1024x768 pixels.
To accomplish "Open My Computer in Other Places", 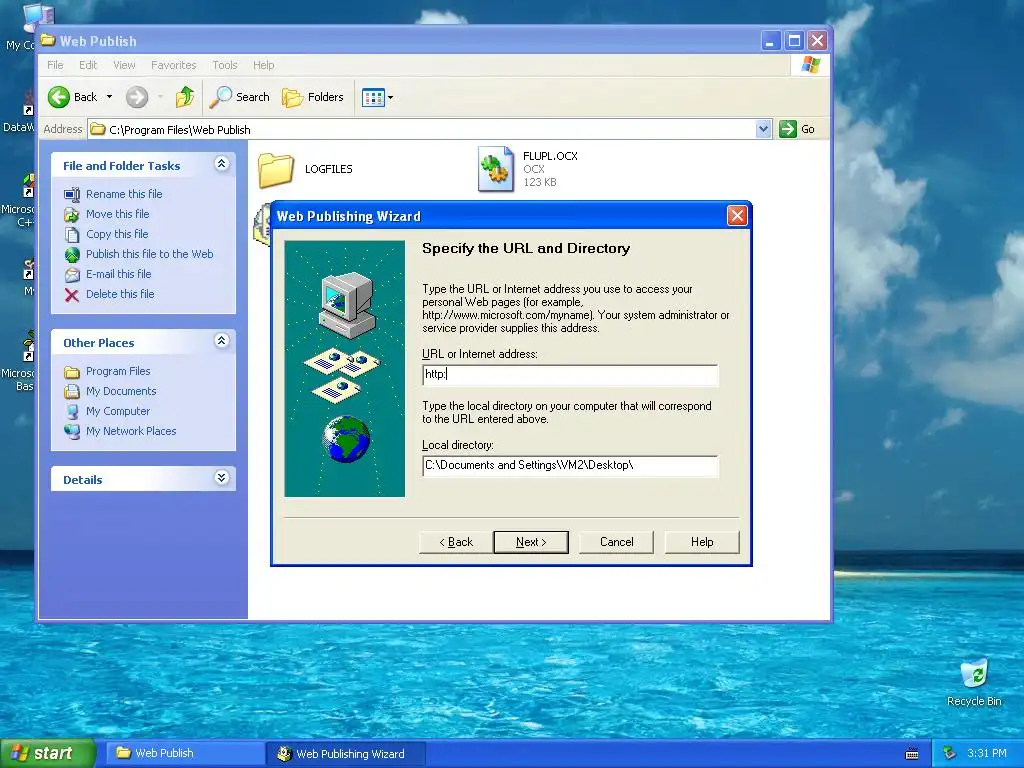I will 118,411.
